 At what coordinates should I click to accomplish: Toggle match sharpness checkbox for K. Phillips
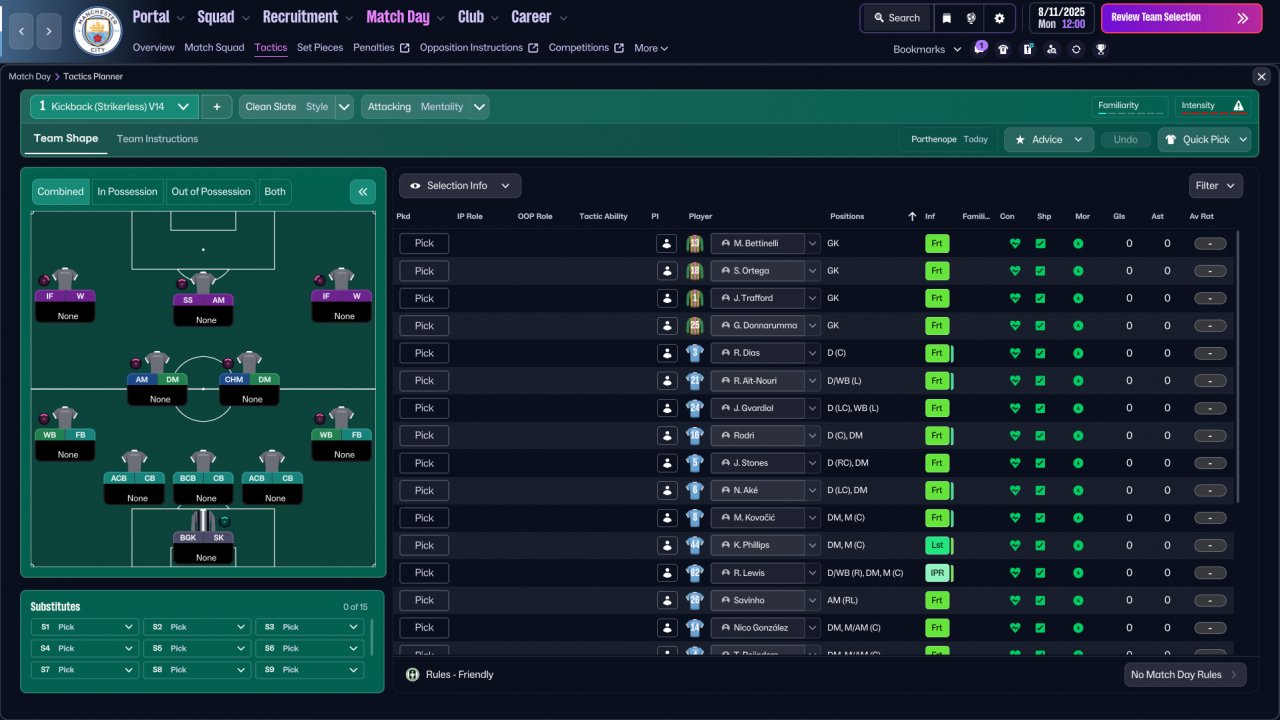[1040, 545]
